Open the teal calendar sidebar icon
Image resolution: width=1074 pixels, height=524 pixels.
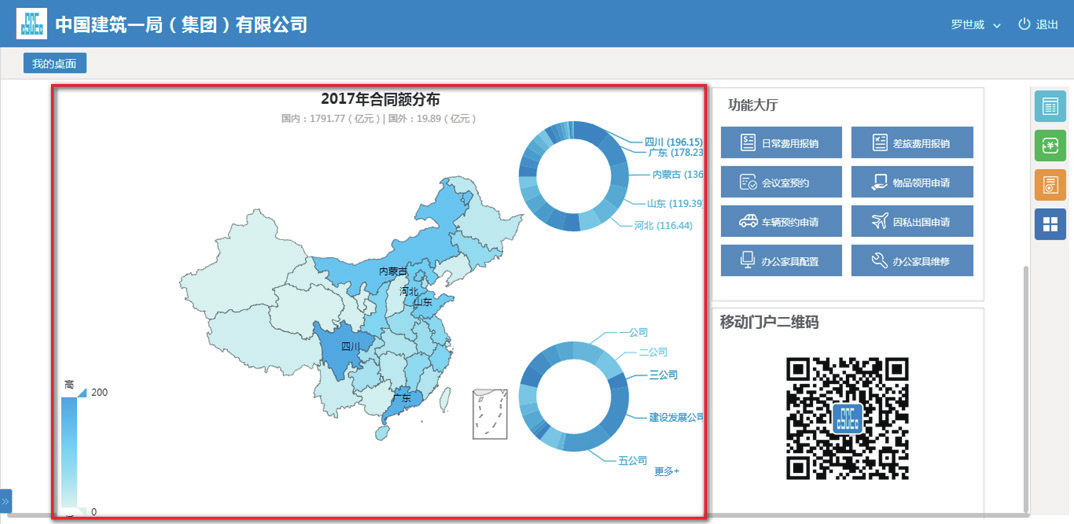pos(1049,107)
